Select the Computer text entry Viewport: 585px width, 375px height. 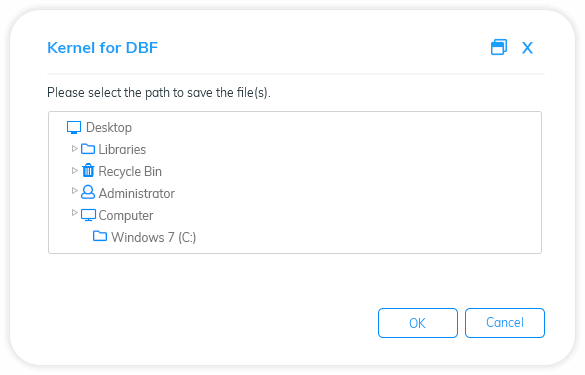126,216
